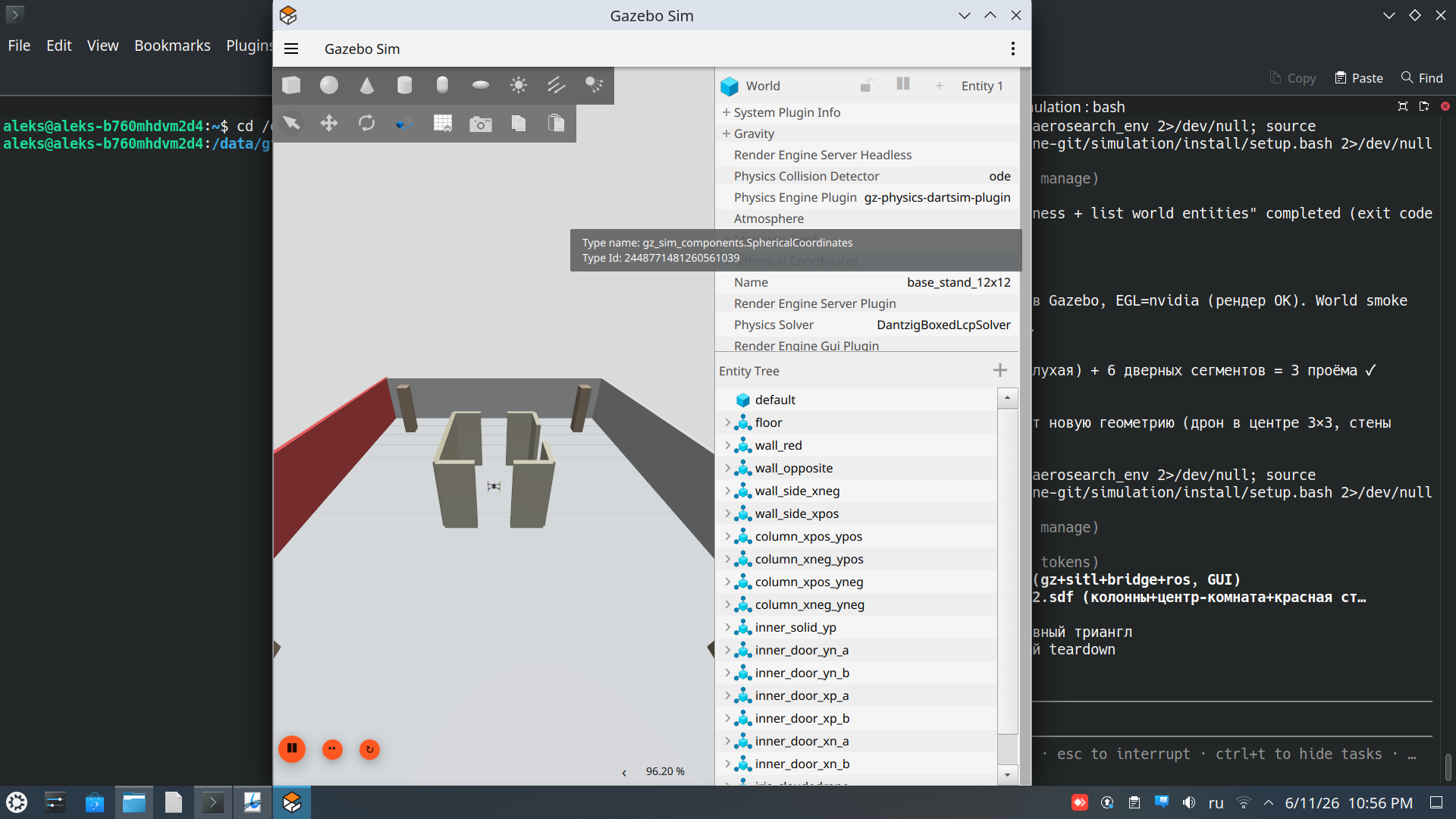Expand the wall_red entity
The image size is (1456, 819).
pyautogui.click(x=727, y=445)
